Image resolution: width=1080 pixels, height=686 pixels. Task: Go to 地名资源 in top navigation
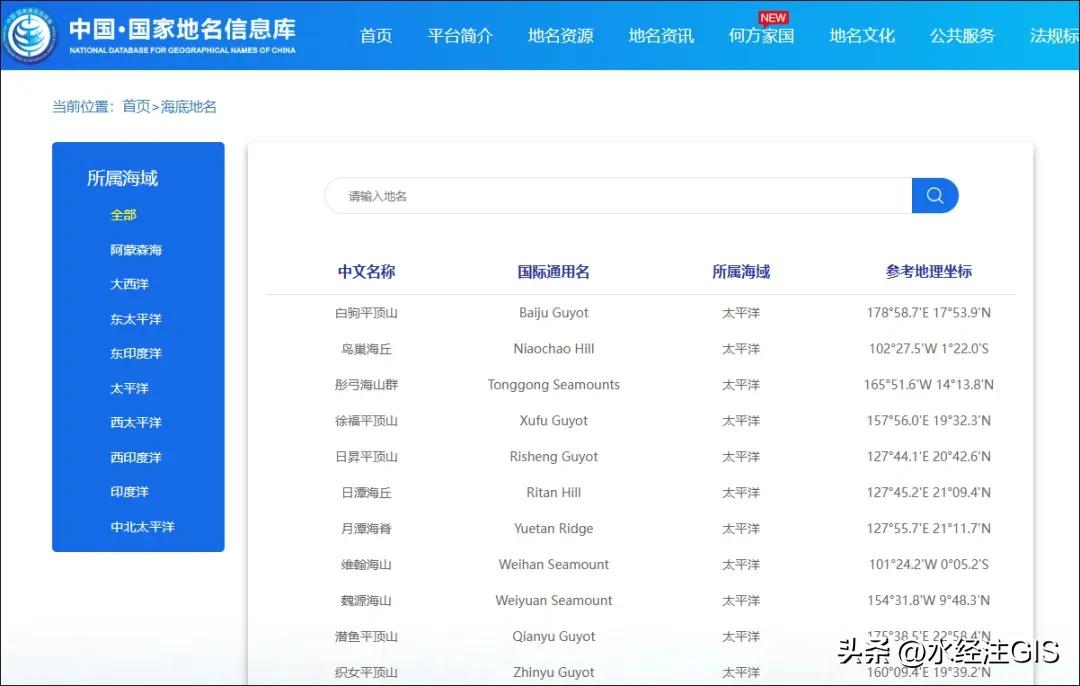560,36
